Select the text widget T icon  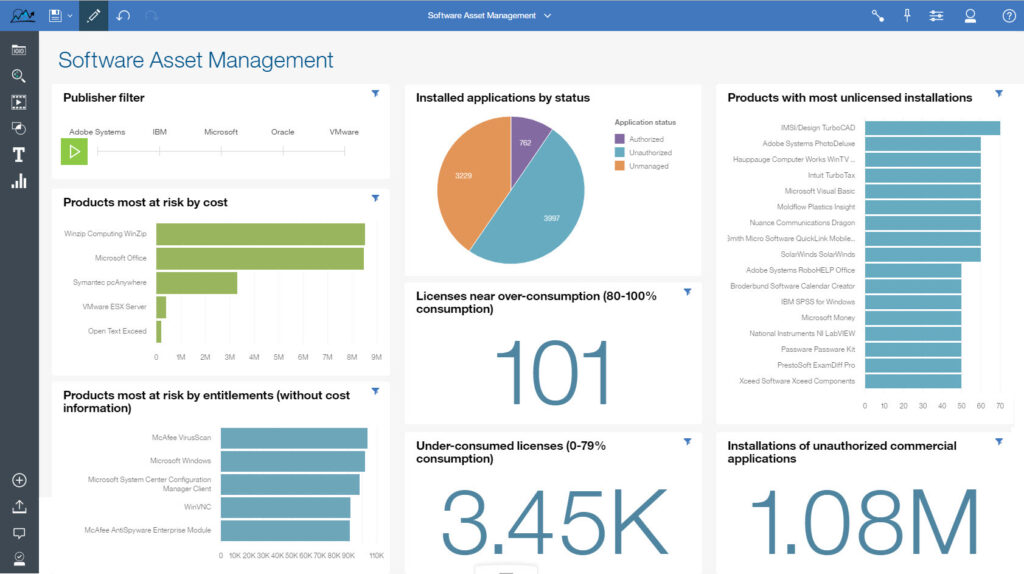pyautogui.click(x=18, y=154)
